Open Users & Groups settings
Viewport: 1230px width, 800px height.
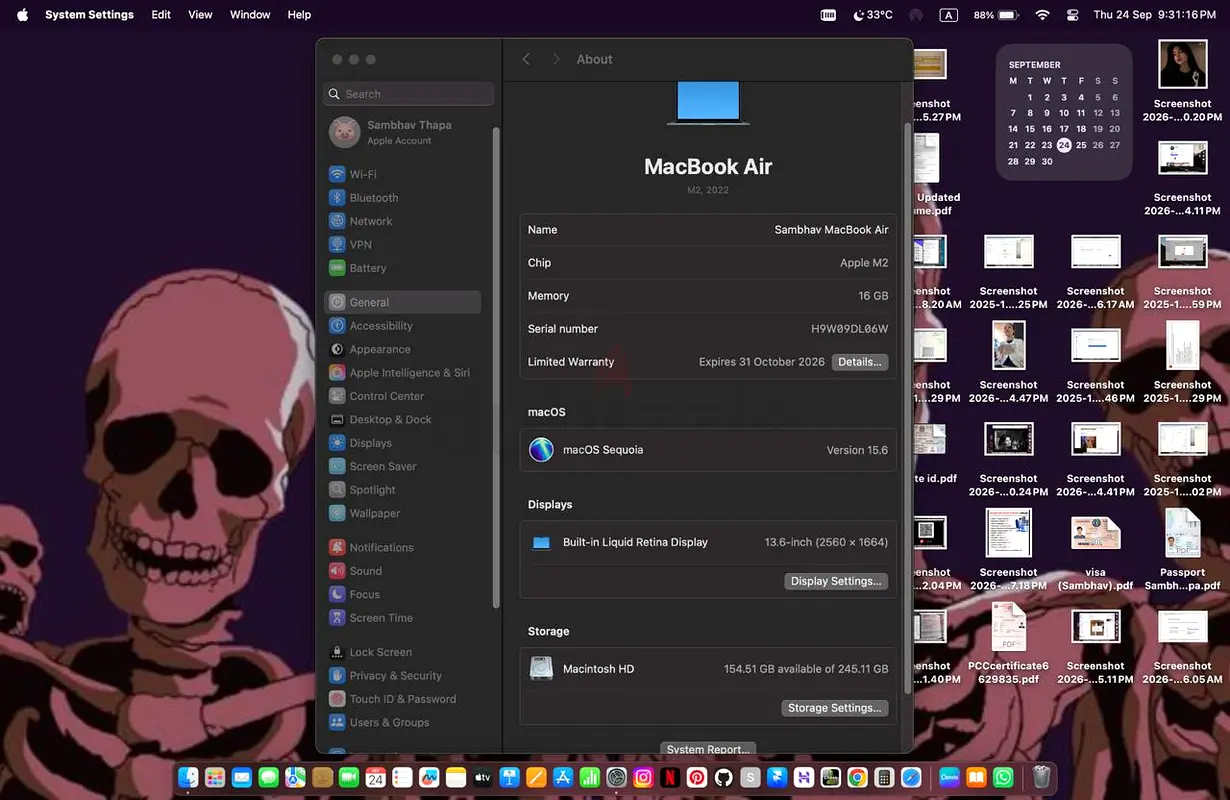(x=402, y=722)
